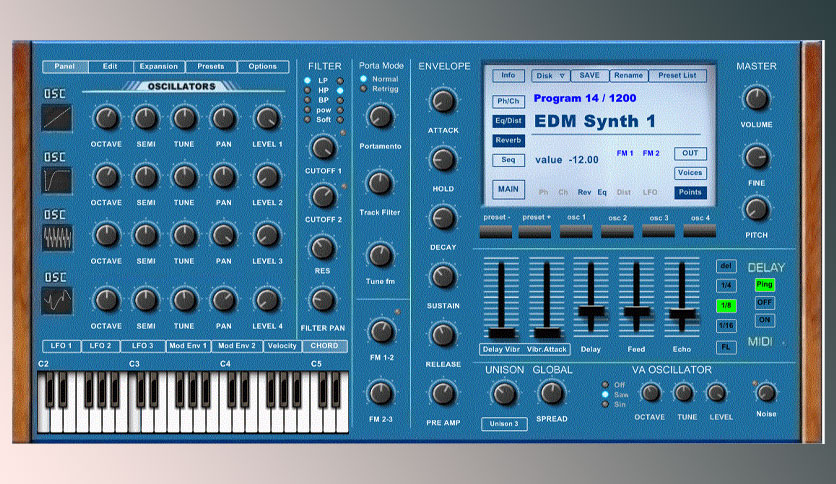Viewport: 836px width, 484px height.
Task: Click the FM 2-3 knob
Action: (381, 393)
